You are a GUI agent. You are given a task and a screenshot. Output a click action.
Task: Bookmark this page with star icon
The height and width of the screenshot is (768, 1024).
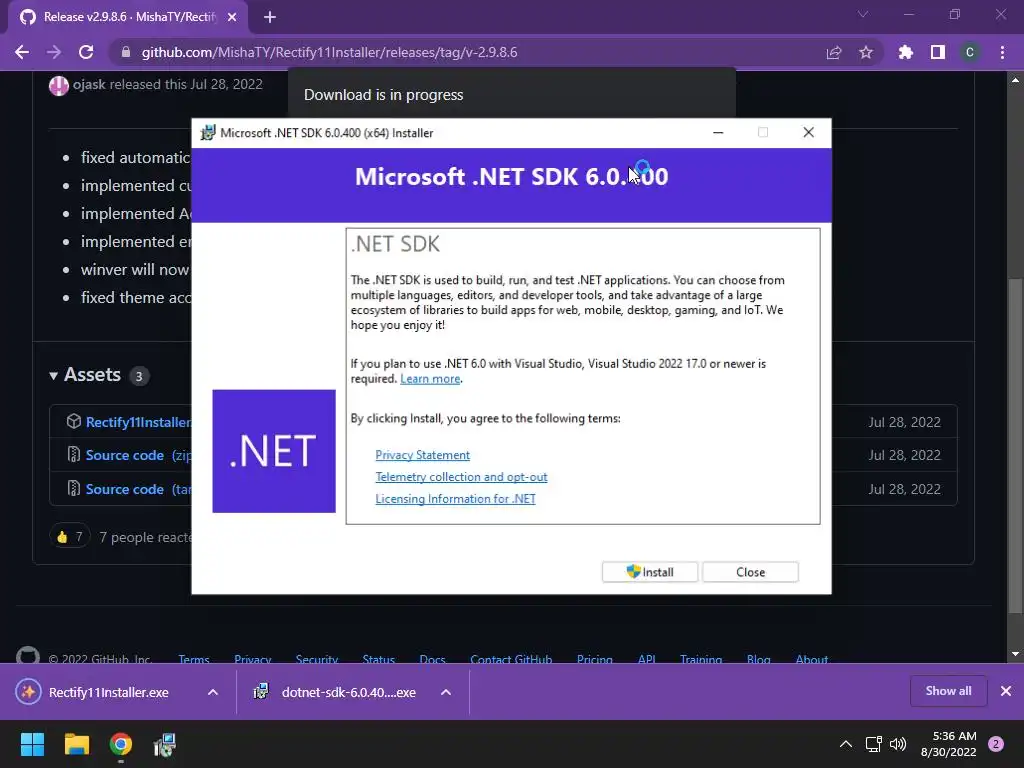[866, 52]
